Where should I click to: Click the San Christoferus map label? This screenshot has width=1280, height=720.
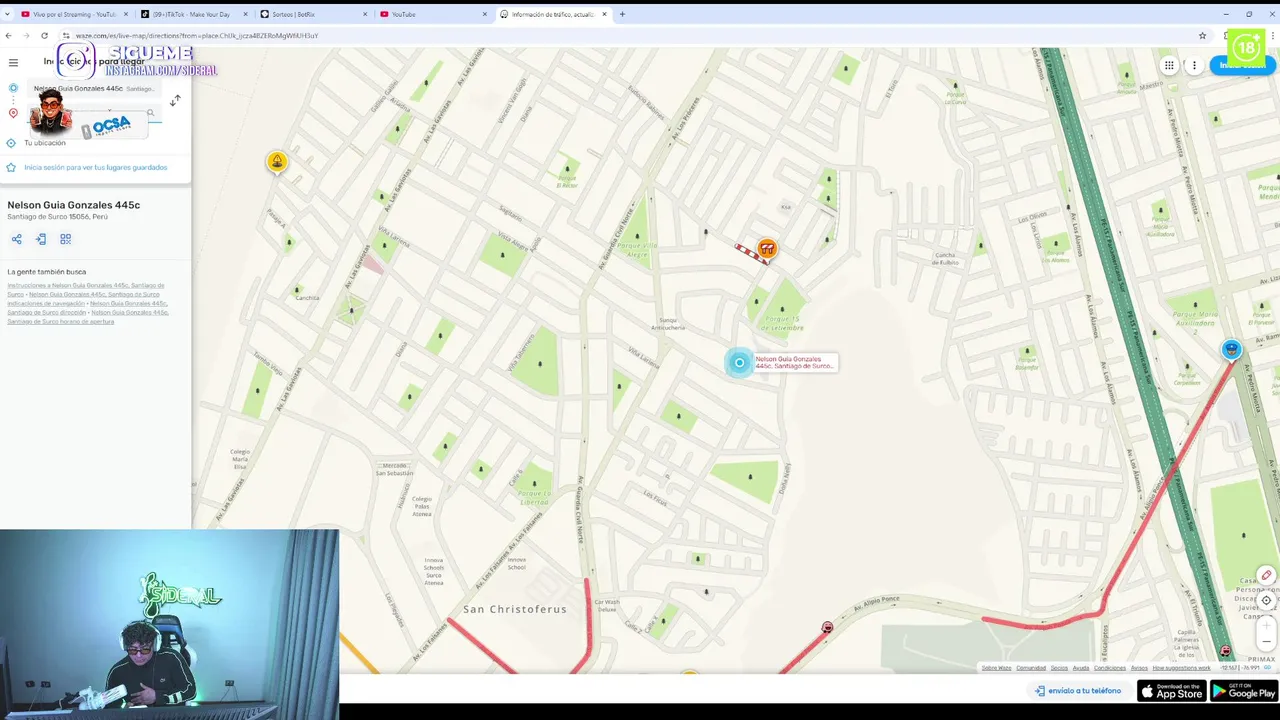click(x=515, y=609)
